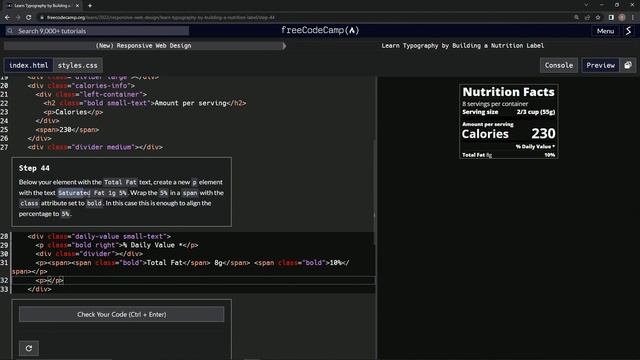Screen dimensions: 640x360
Task: Click the editor vertical scrollbar
Action: 374,192
